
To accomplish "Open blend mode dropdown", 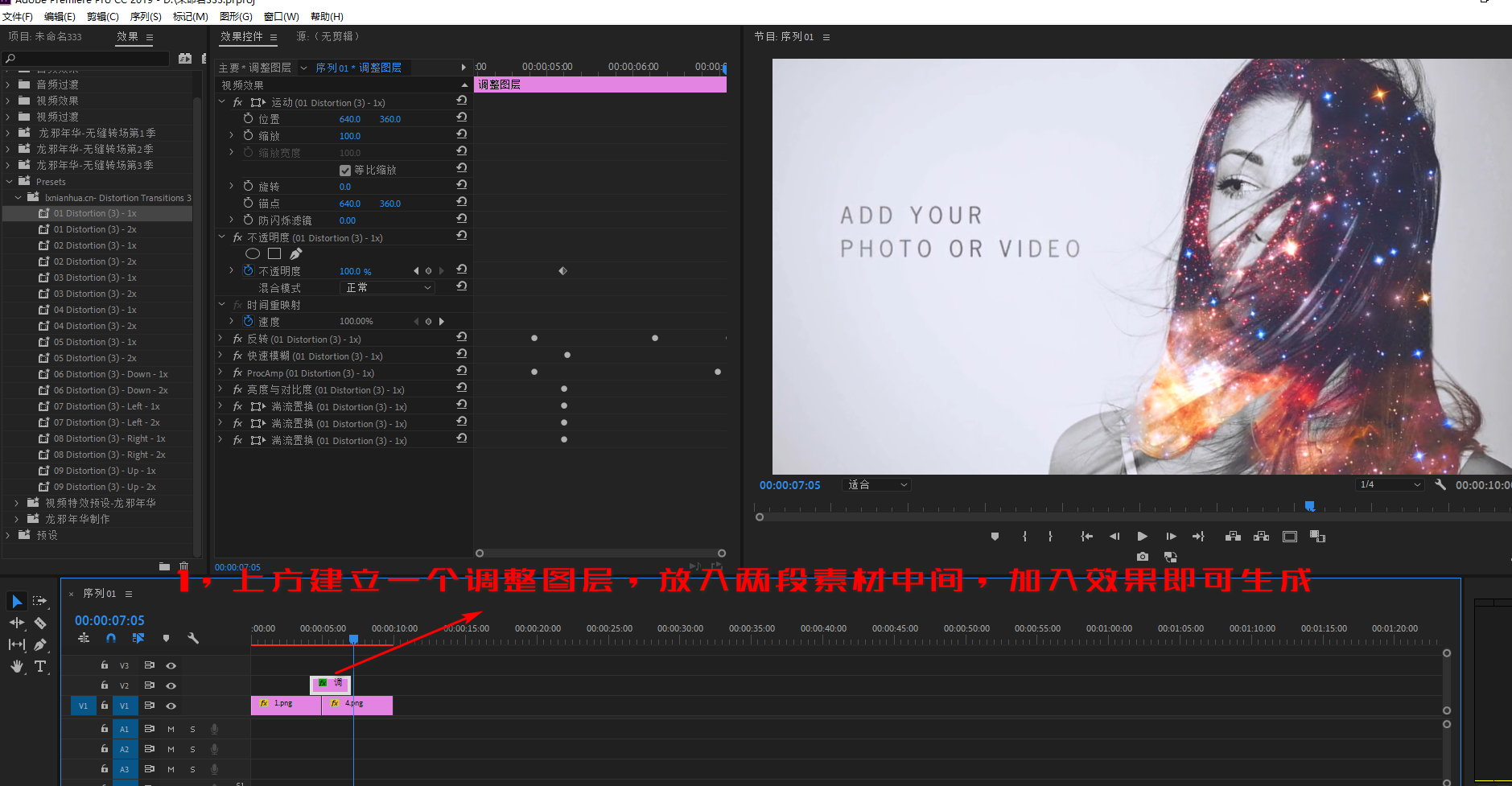I will click(388, 287).
